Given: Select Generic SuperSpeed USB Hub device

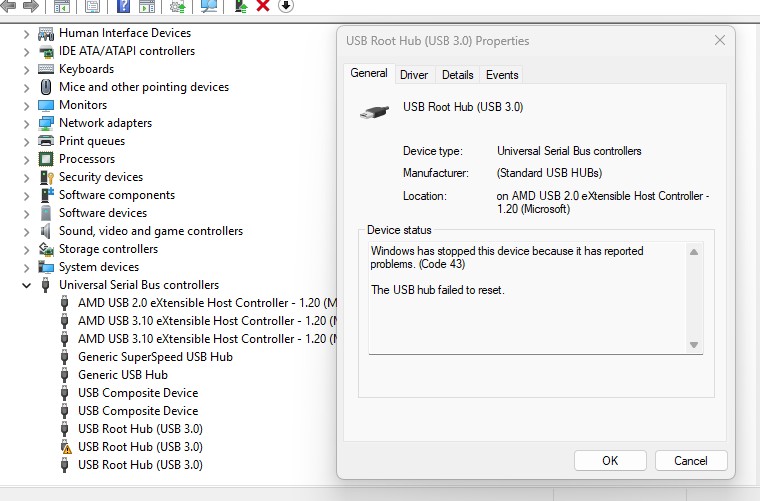Looking at the screenshot, I should [155, 357].
